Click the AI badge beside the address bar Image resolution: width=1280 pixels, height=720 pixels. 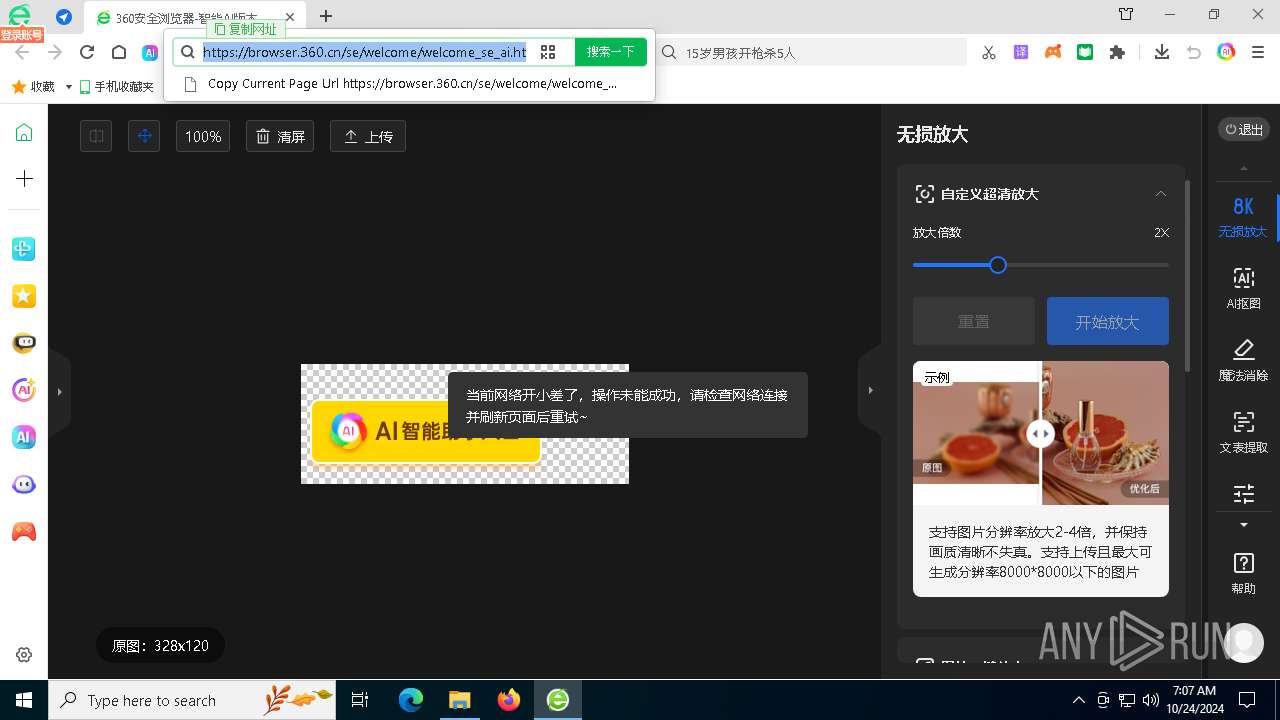149,53
